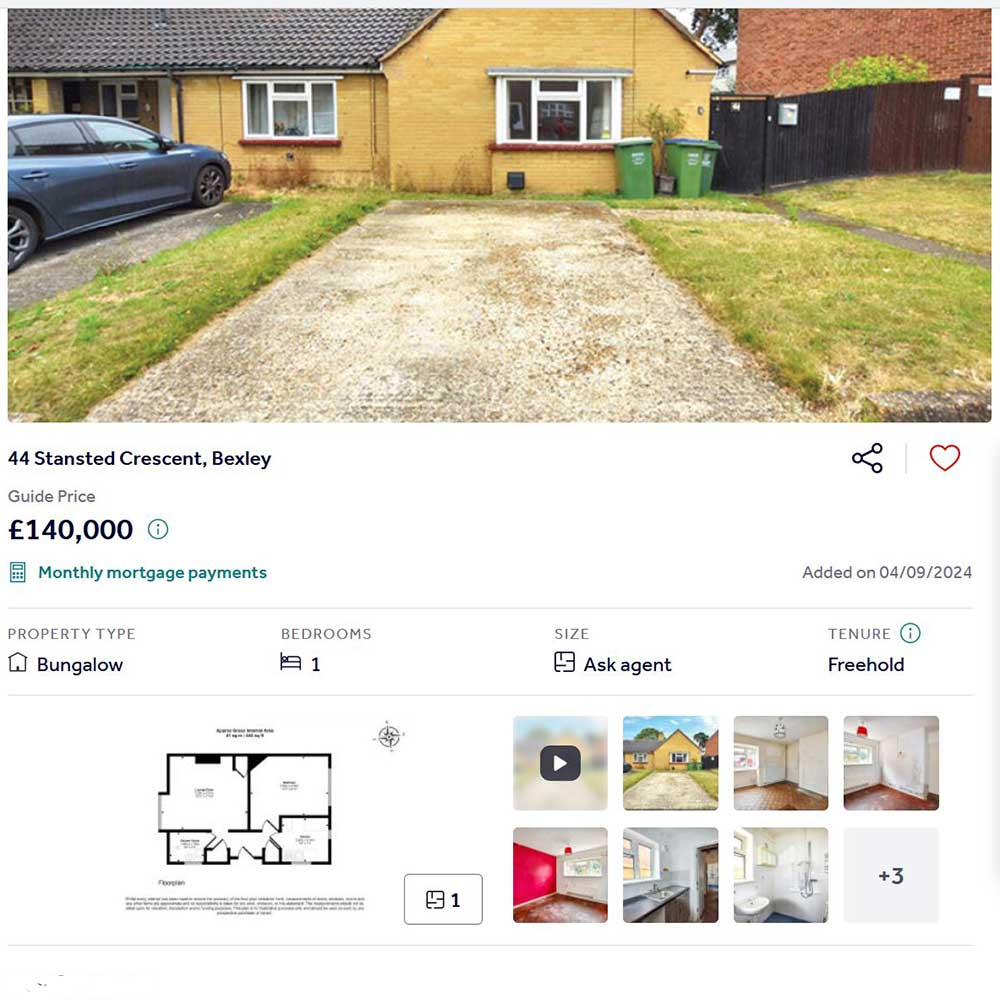Click the tenure information icon
The height and width of the screenshot is (1000, 1000).
point(910,633)
